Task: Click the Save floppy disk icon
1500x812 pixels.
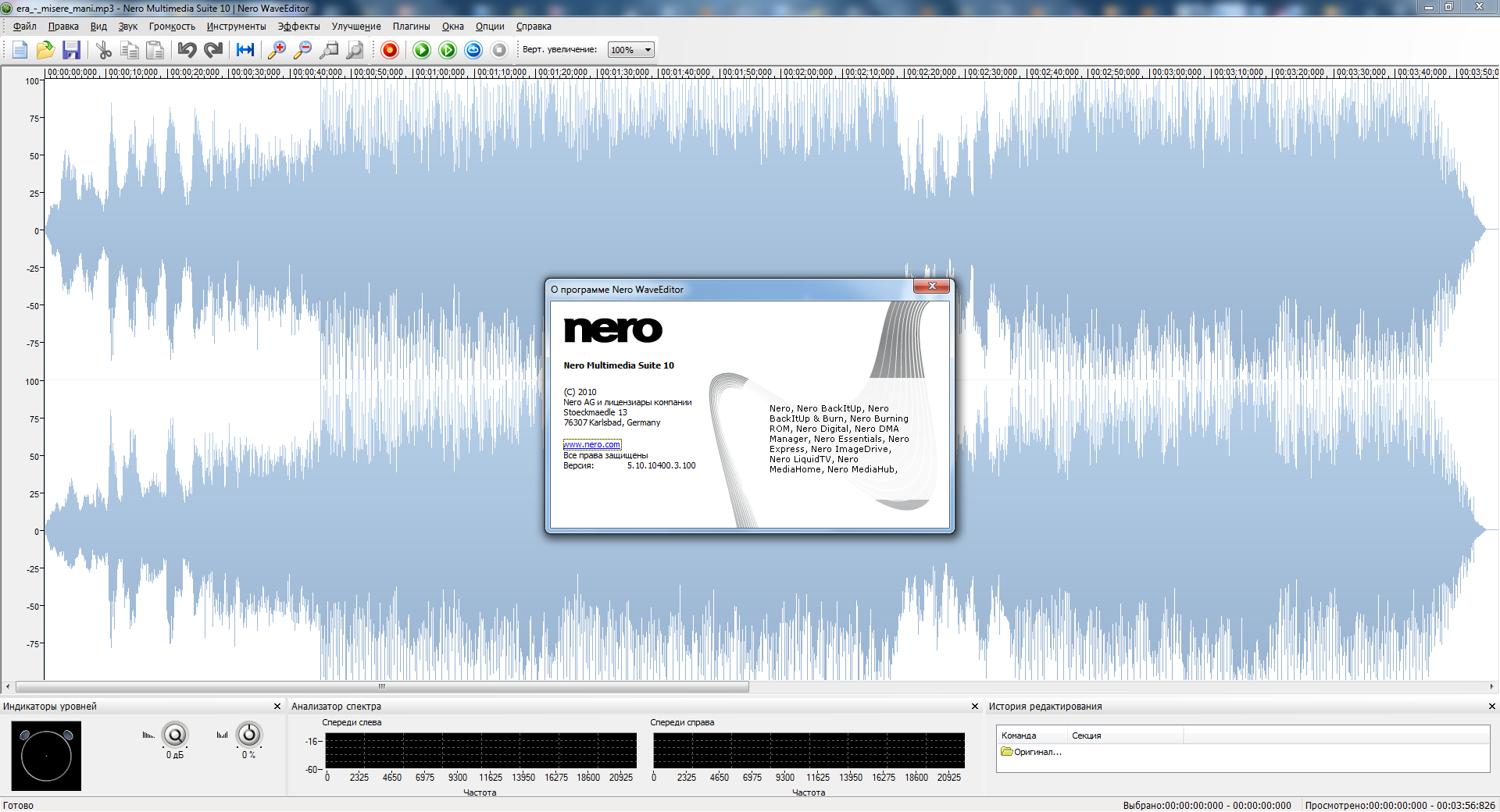Action: pyautogui.click(x=72, y=50)
